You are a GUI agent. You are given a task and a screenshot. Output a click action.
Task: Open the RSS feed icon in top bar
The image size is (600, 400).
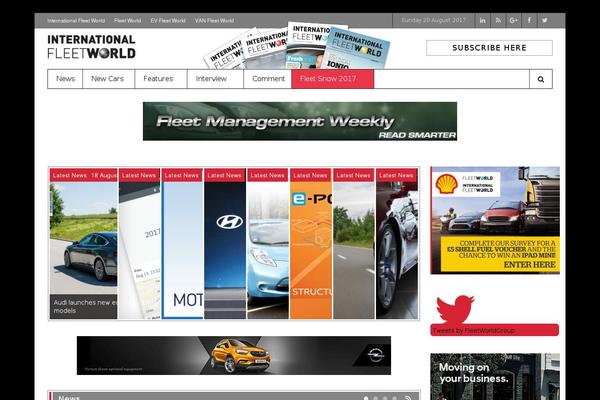pos(498,20)
